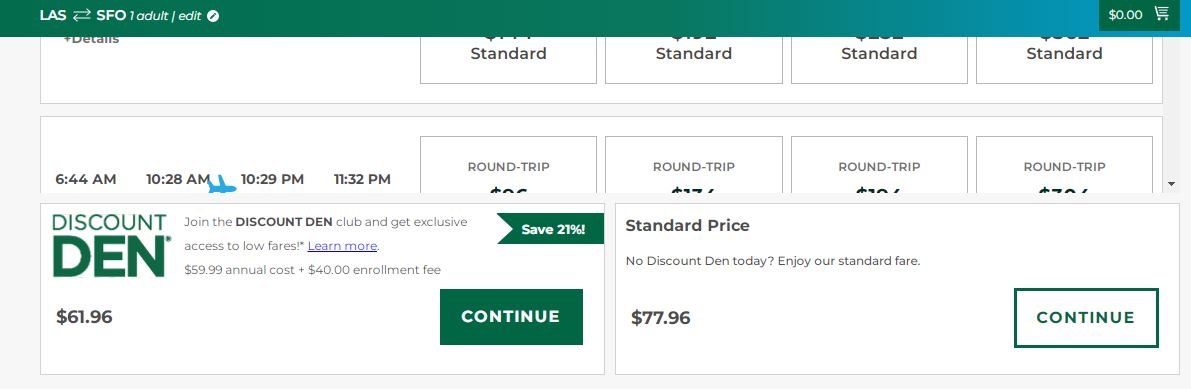Open the Learn more link

tap(342, 245)
